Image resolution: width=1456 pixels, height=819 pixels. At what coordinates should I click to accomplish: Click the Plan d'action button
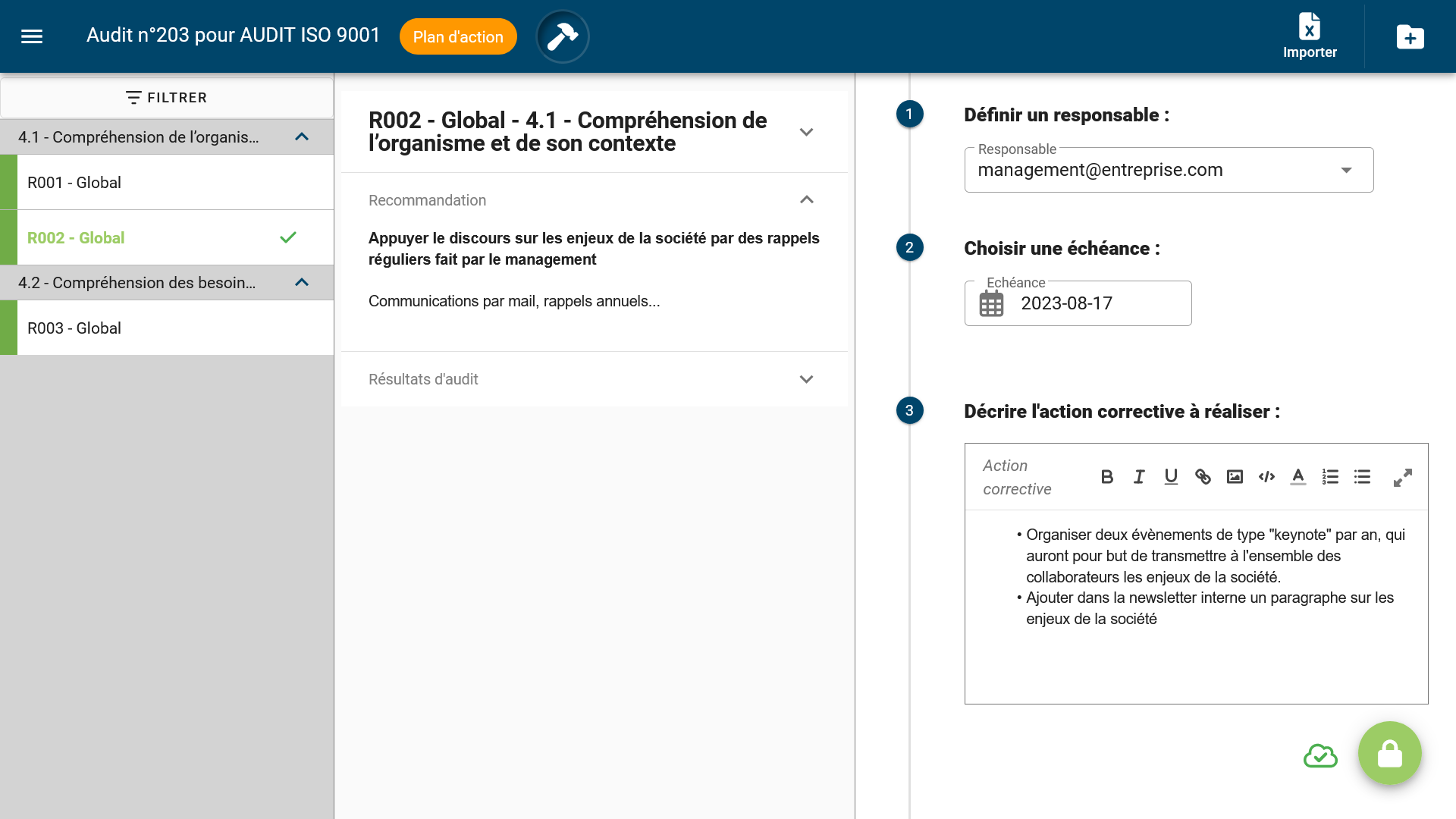(458, 36)
